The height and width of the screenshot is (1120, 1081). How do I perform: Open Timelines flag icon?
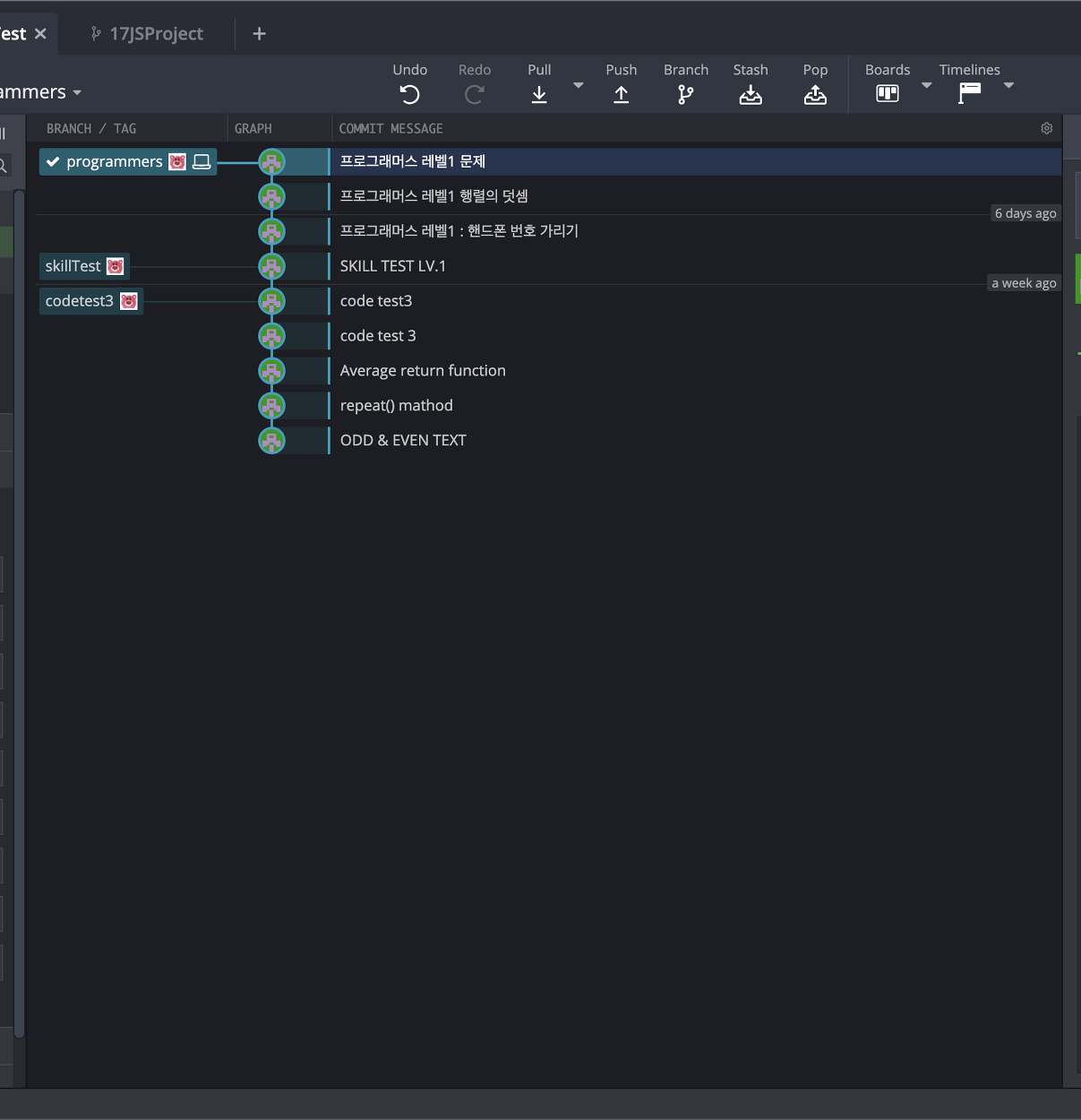970,93
